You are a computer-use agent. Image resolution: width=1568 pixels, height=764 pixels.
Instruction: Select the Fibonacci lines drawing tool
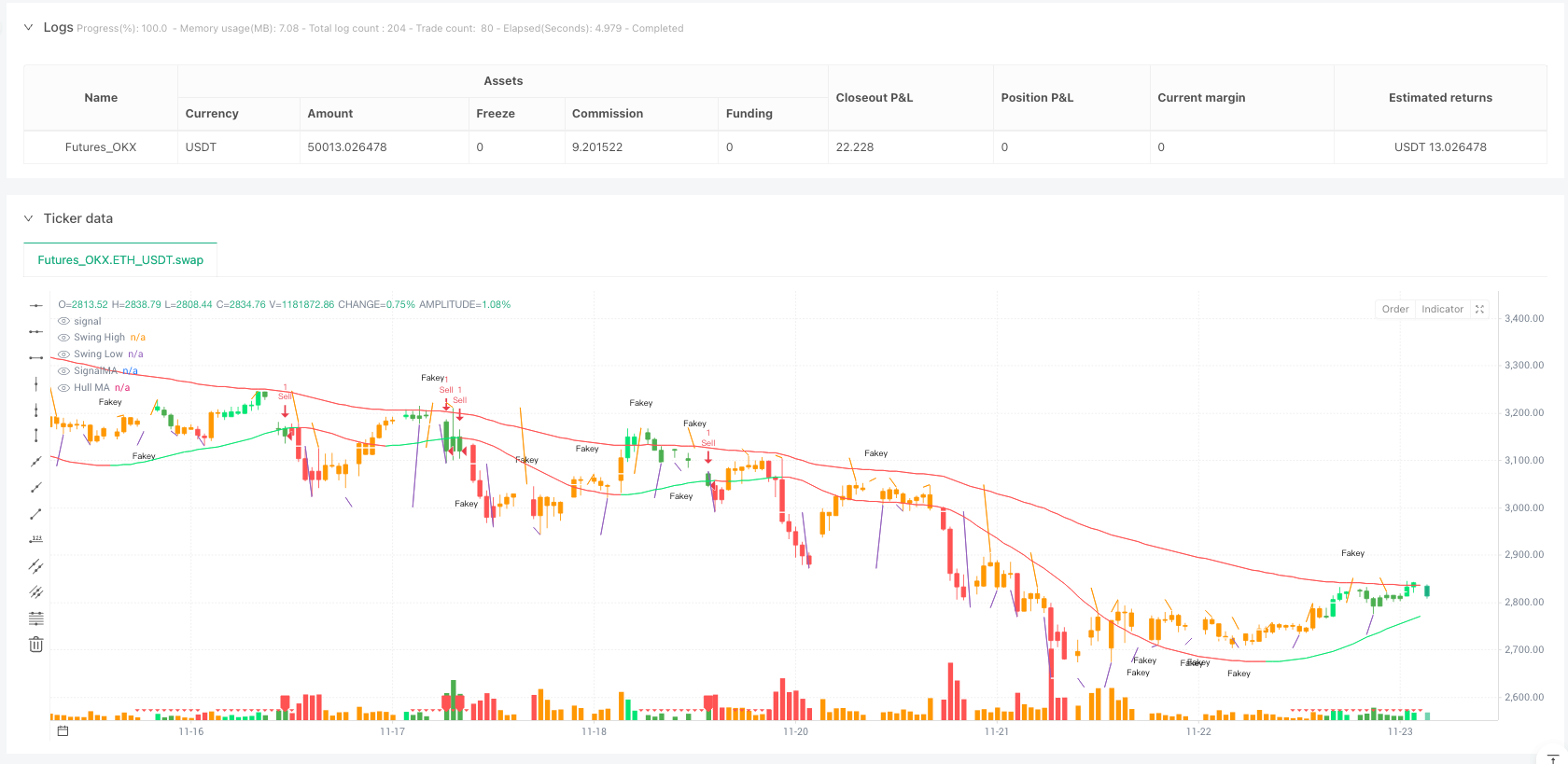(35, 618)
